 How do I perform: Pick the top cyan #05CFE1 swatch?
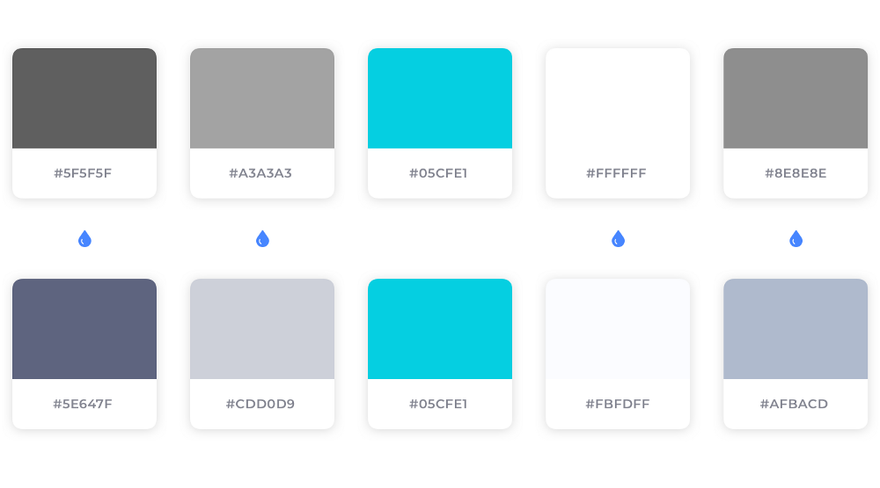coord(440,98)
